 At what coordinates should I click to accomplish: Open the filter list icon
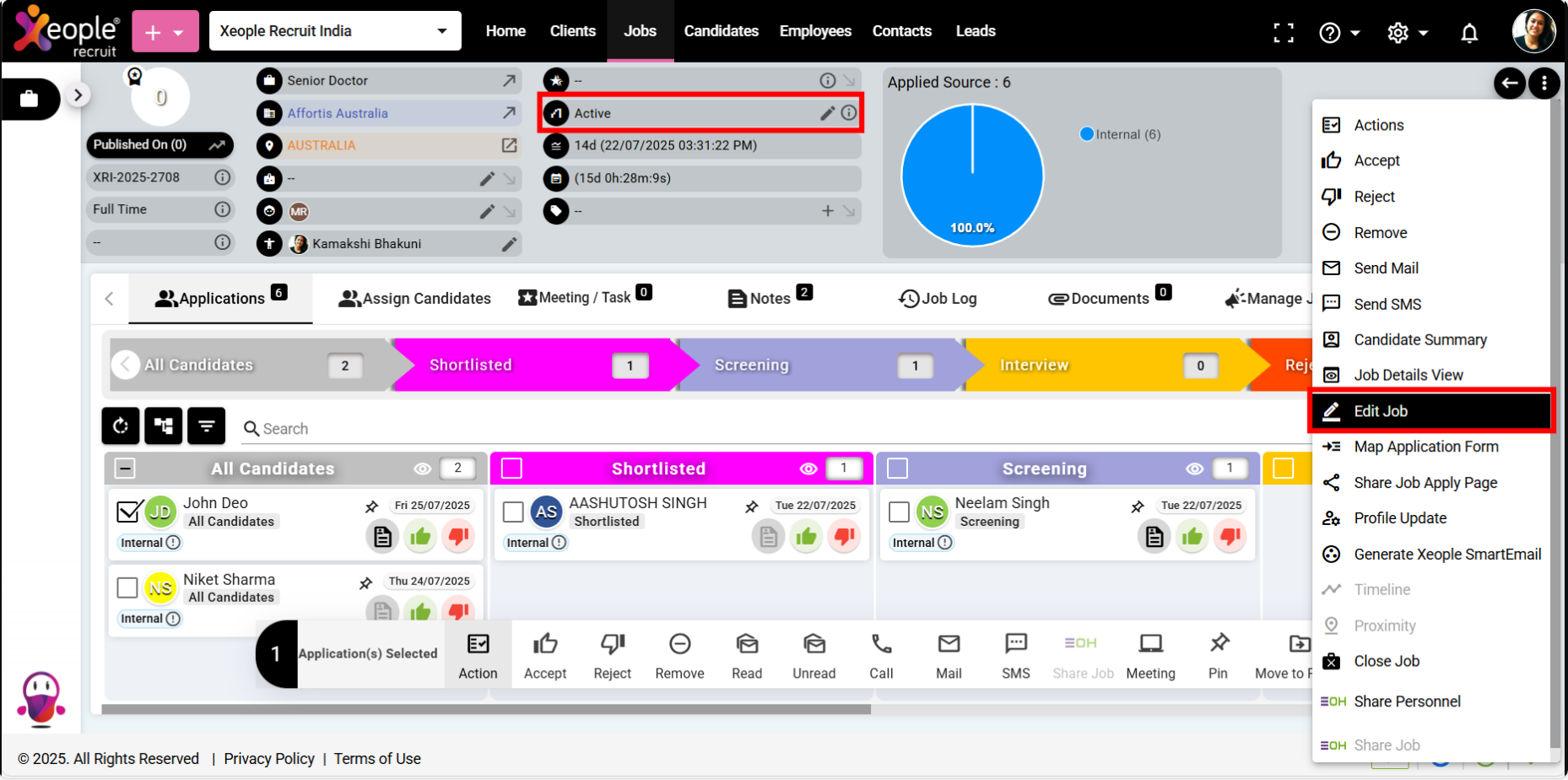coord(207,425)
